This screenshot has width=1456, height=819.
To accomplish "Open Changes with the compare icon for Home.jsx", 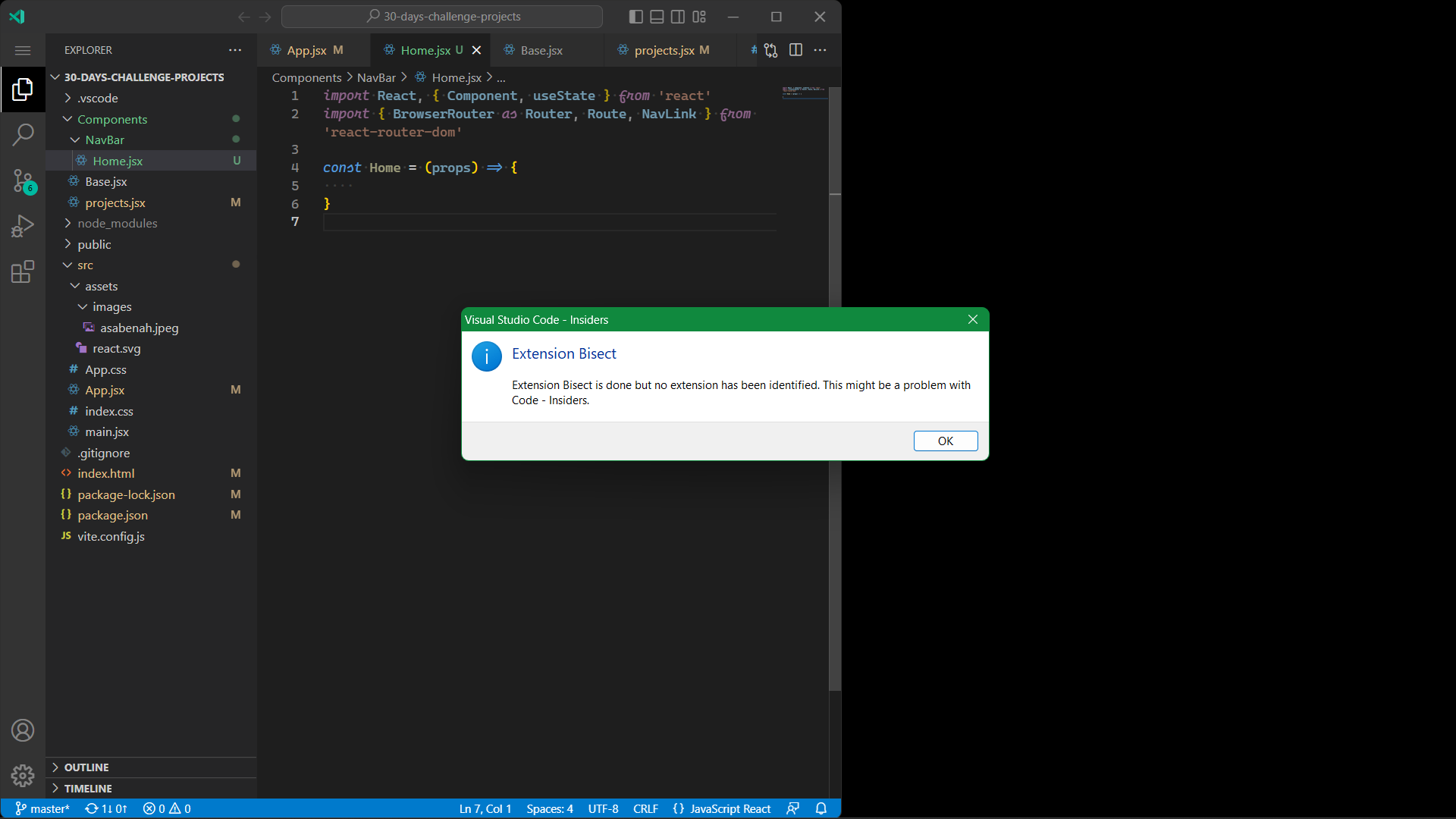I will pos(770,49).
